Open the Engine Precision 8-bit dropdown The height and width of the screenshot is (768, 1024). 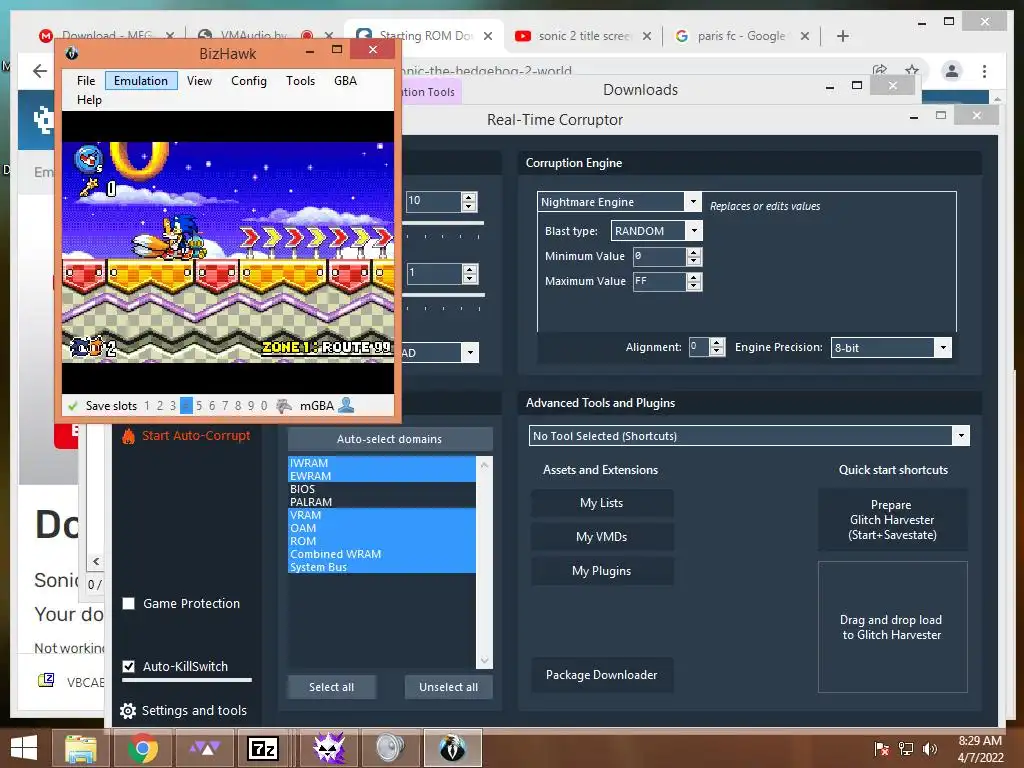(x=943, y=347)
